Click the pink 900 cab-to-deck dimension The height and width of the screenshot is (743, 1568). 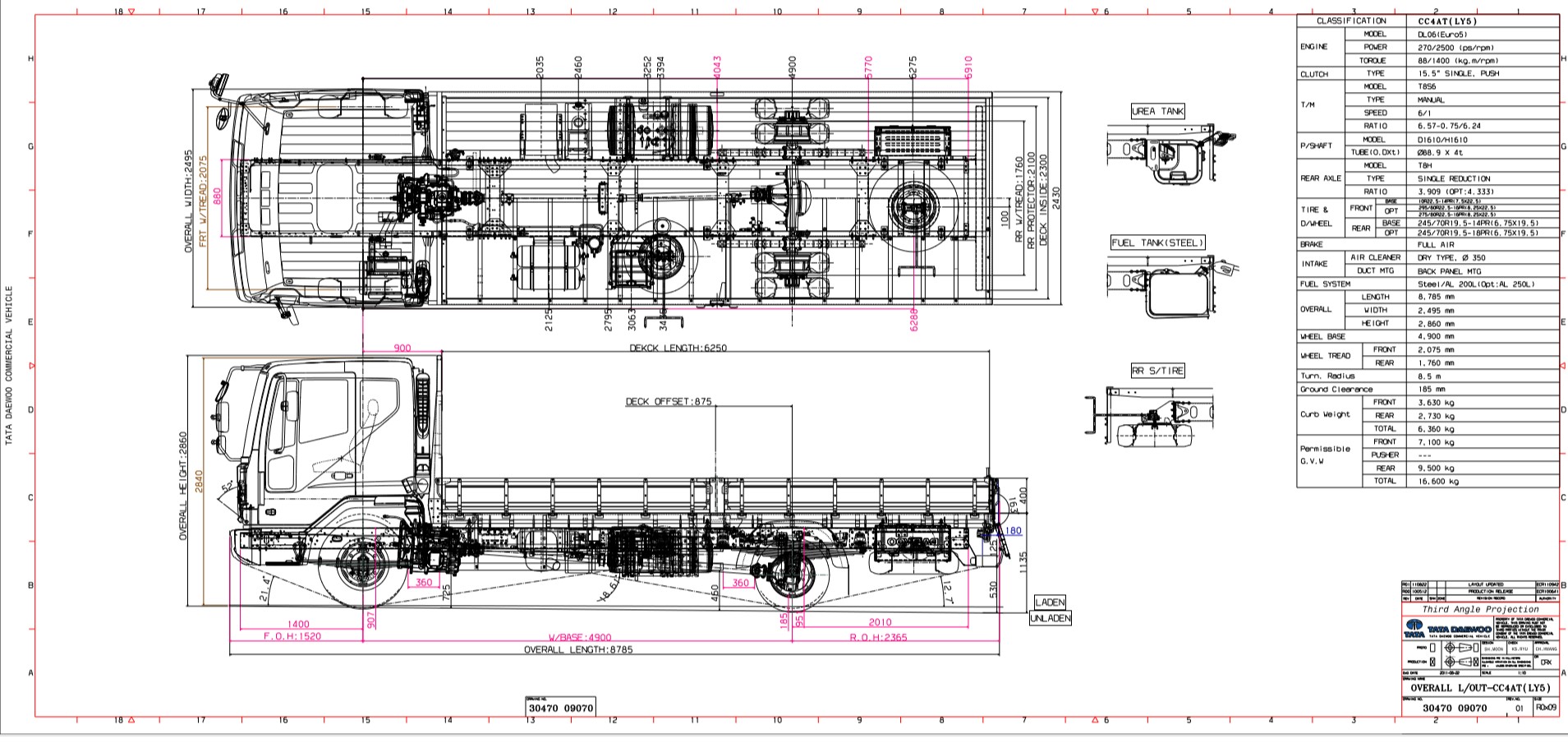402,348
